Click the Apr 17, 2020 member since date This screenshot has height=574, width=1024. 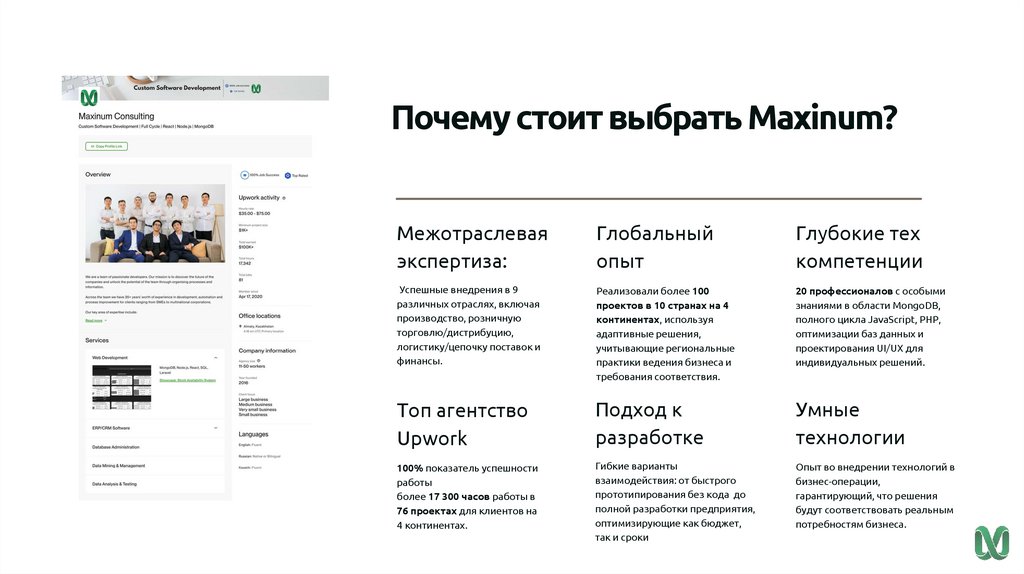[x=250, y=296]
